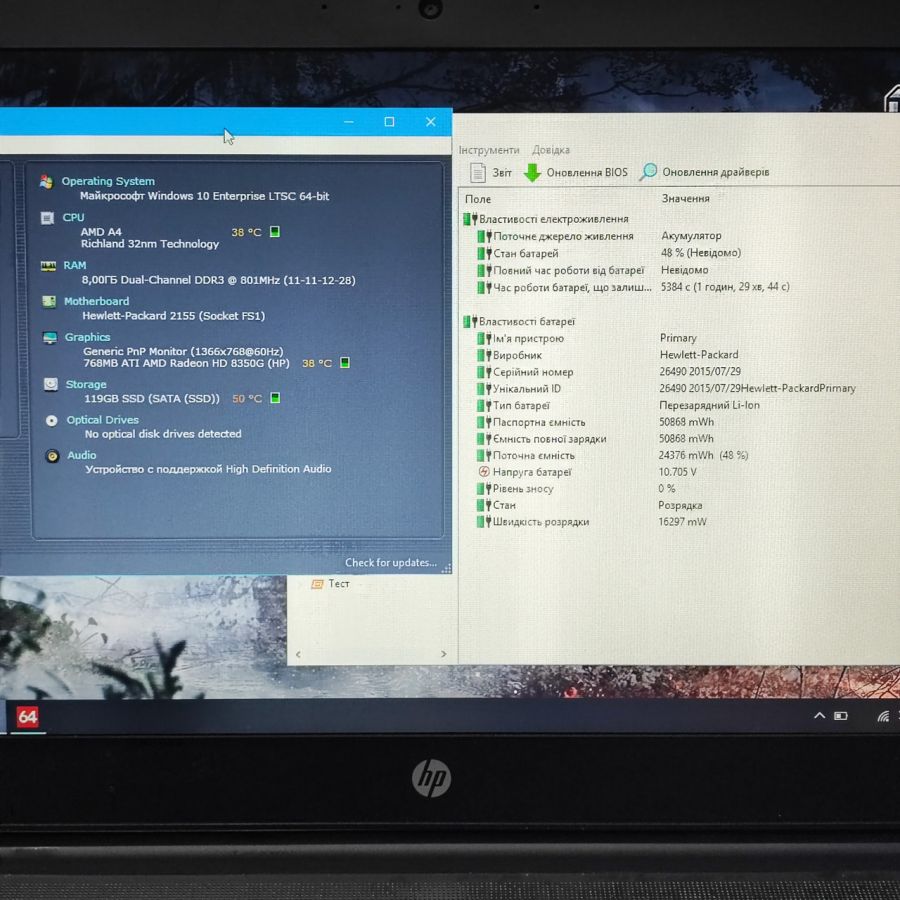Click the battery tray icon

click(x=841, y=716)
